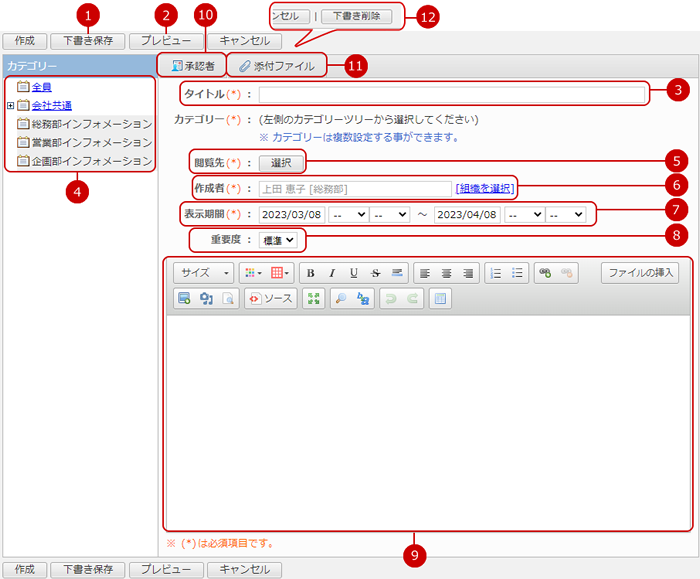Expand the 会社共通 category tree node
The width and height of the screenshot is (700, 579).
[10, 105]
